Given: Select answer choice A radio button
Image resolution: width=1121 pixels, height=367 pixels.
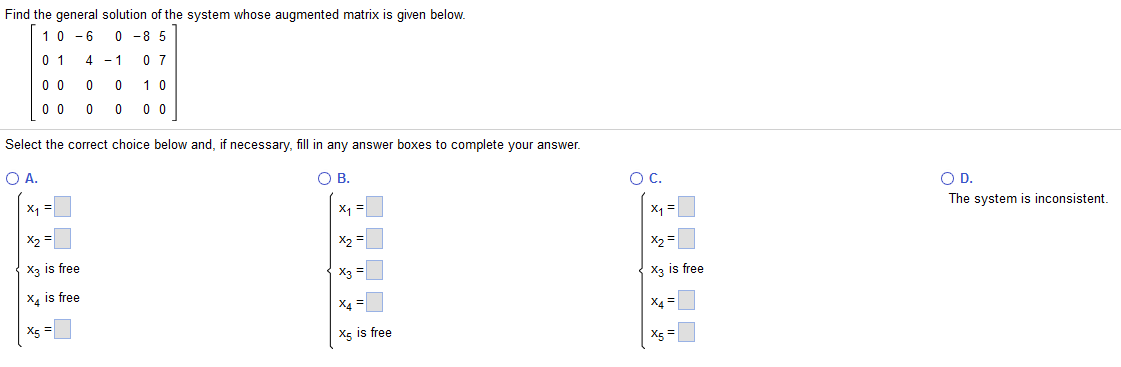Looking at the screenshot, I should (14, 179).
